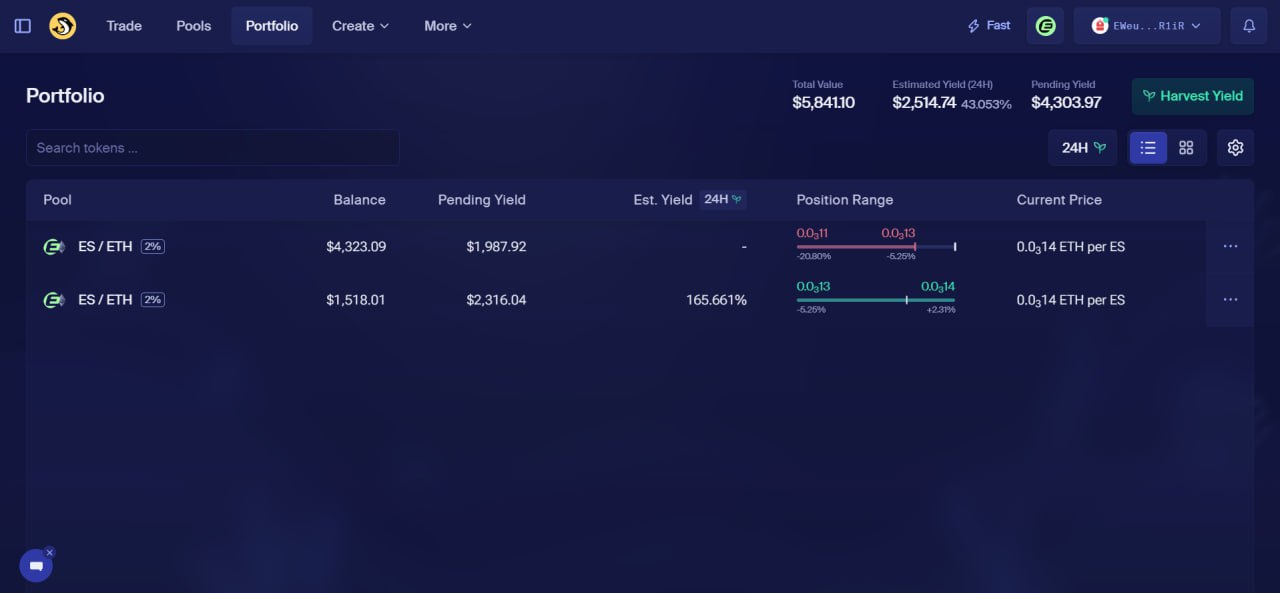The height and width of the screenshot is (593, 1280).
Task: Open portfolio settings gear icon
Action: click(x=1235, y=148)
